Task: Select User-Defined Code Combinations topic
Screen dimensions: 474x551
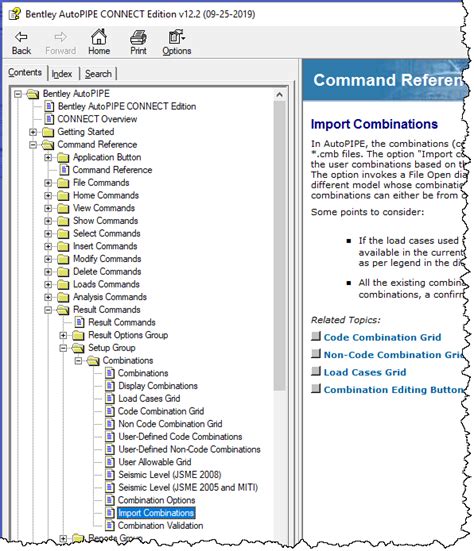Action: tap(180, 436)
